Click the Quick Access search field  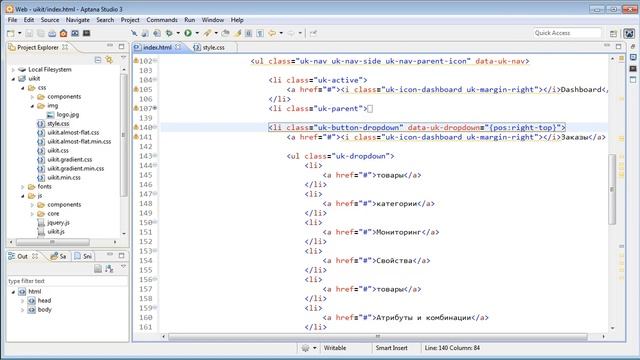tap(567, 33)
